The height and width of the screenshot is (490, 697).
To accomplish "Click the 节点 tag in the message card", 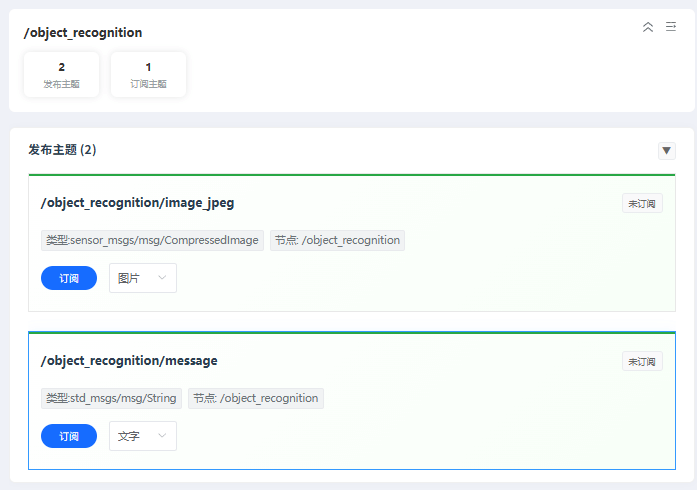I will click(x=255, y=398).
